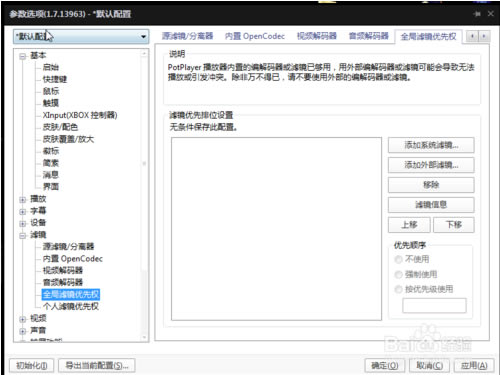Select 触摸 in the settings tree
This screenshot has width=500, height=375.
(51, 103)
